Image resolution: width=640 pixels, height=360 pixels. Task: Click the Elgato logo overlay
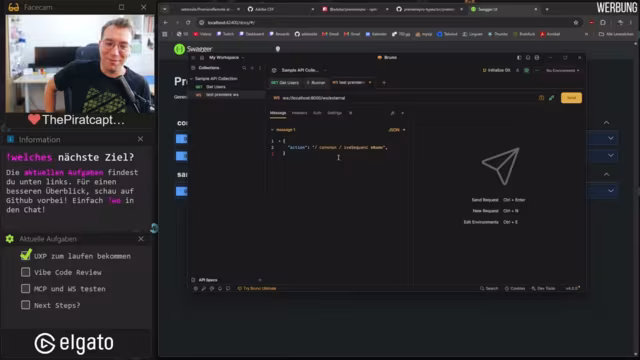pyautogui.click(x=74, y=343)
